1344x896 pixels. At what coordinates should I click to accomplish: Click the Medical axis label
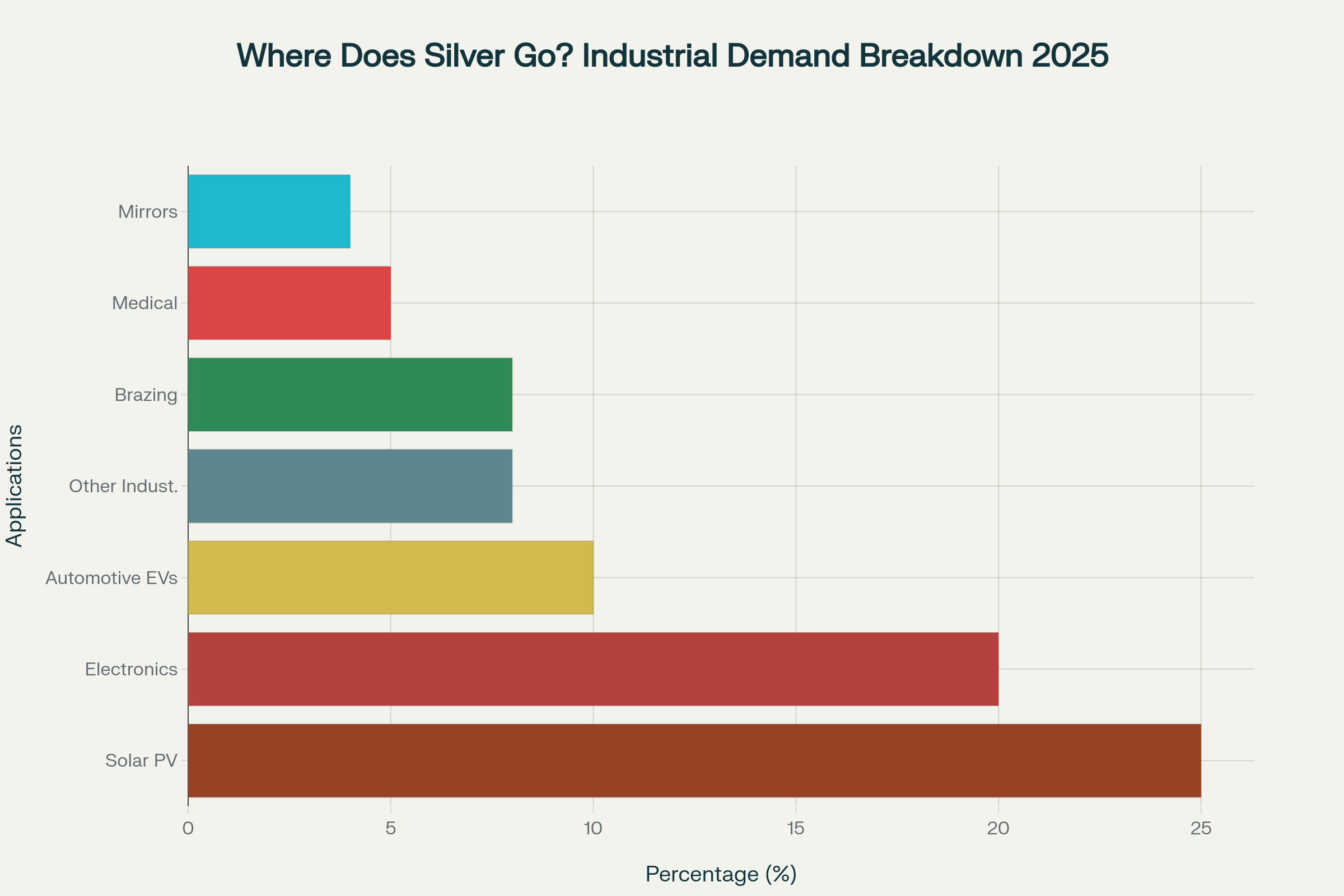[144, 303]
